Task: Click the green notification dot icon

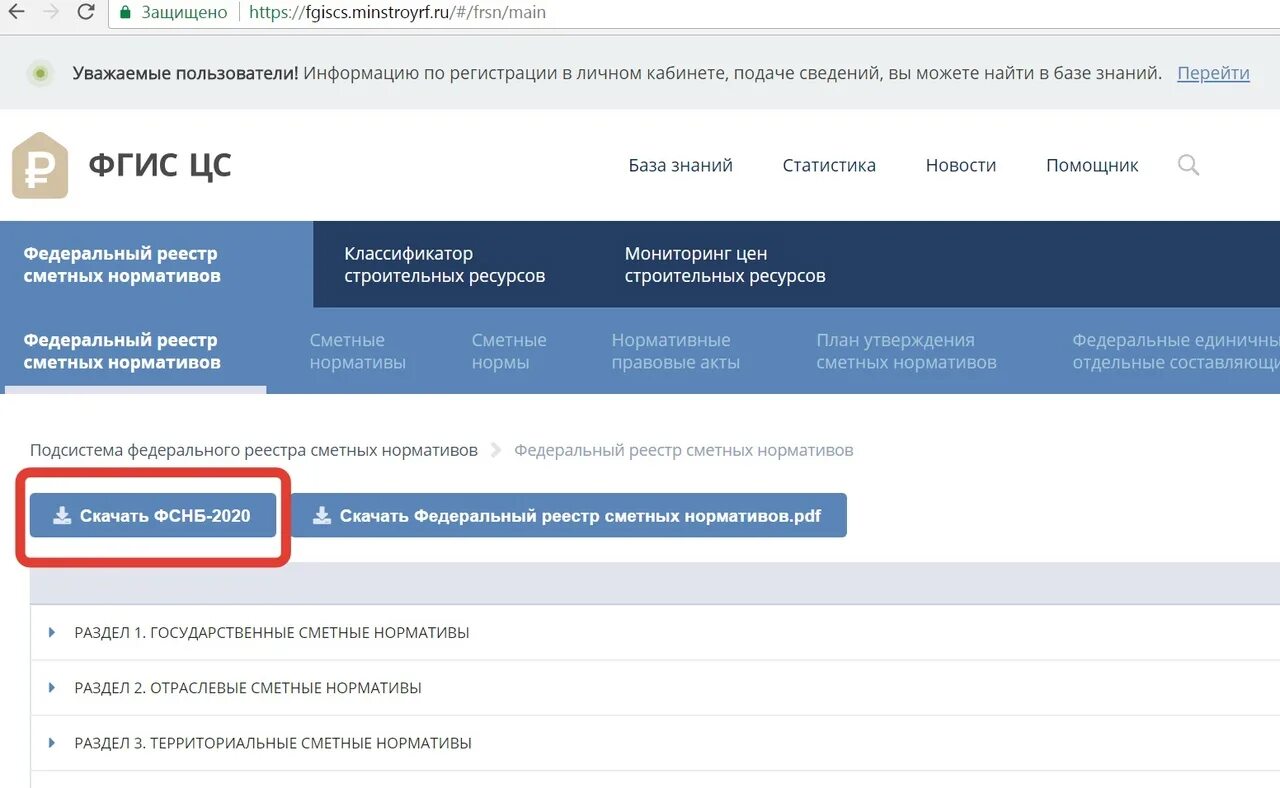Action: coord(40,73)
